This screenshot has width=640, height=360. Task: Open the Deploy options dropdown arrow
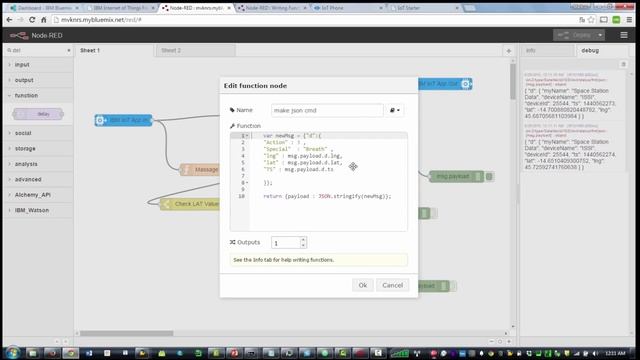point(600,35)
